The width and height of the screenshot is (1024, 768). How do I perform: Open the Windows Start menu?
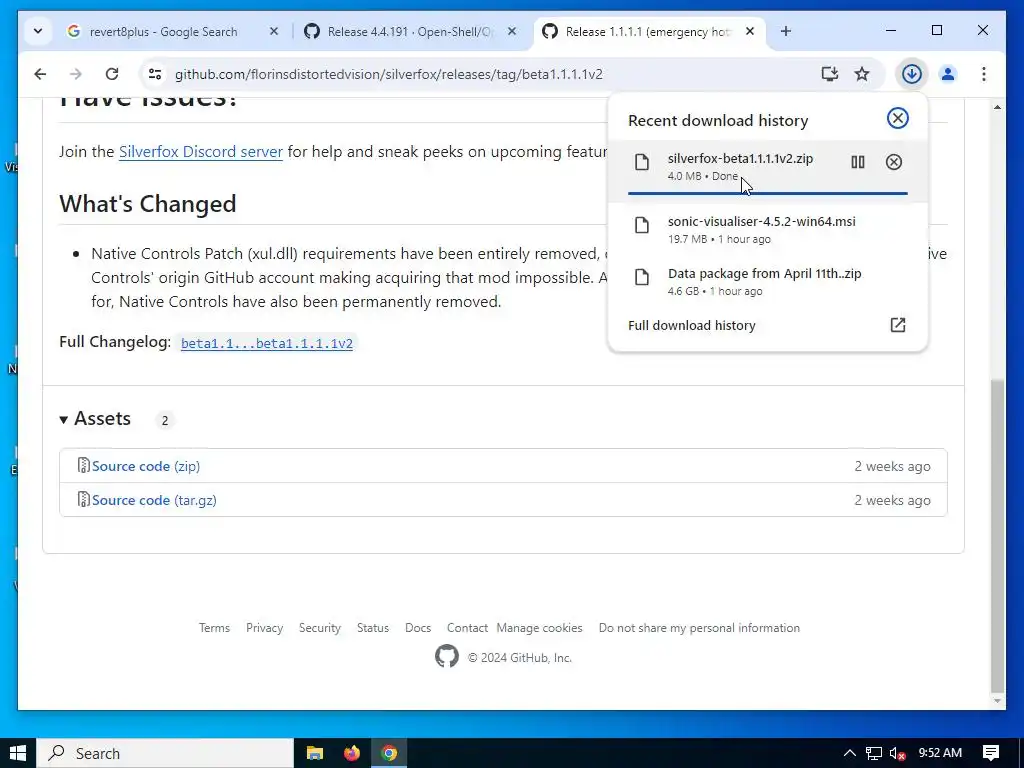[x=18, y=753]
